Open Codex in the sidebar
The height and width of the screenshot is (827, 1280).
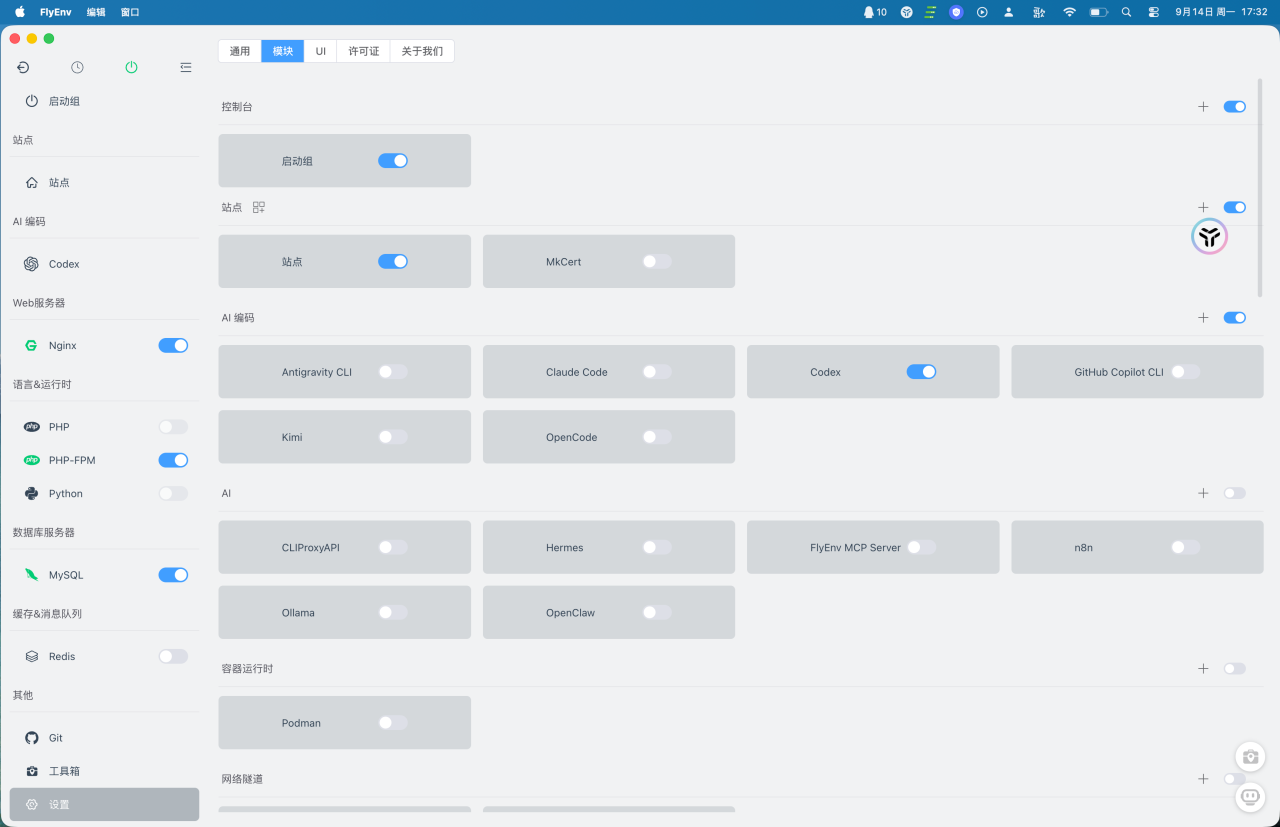104,264
